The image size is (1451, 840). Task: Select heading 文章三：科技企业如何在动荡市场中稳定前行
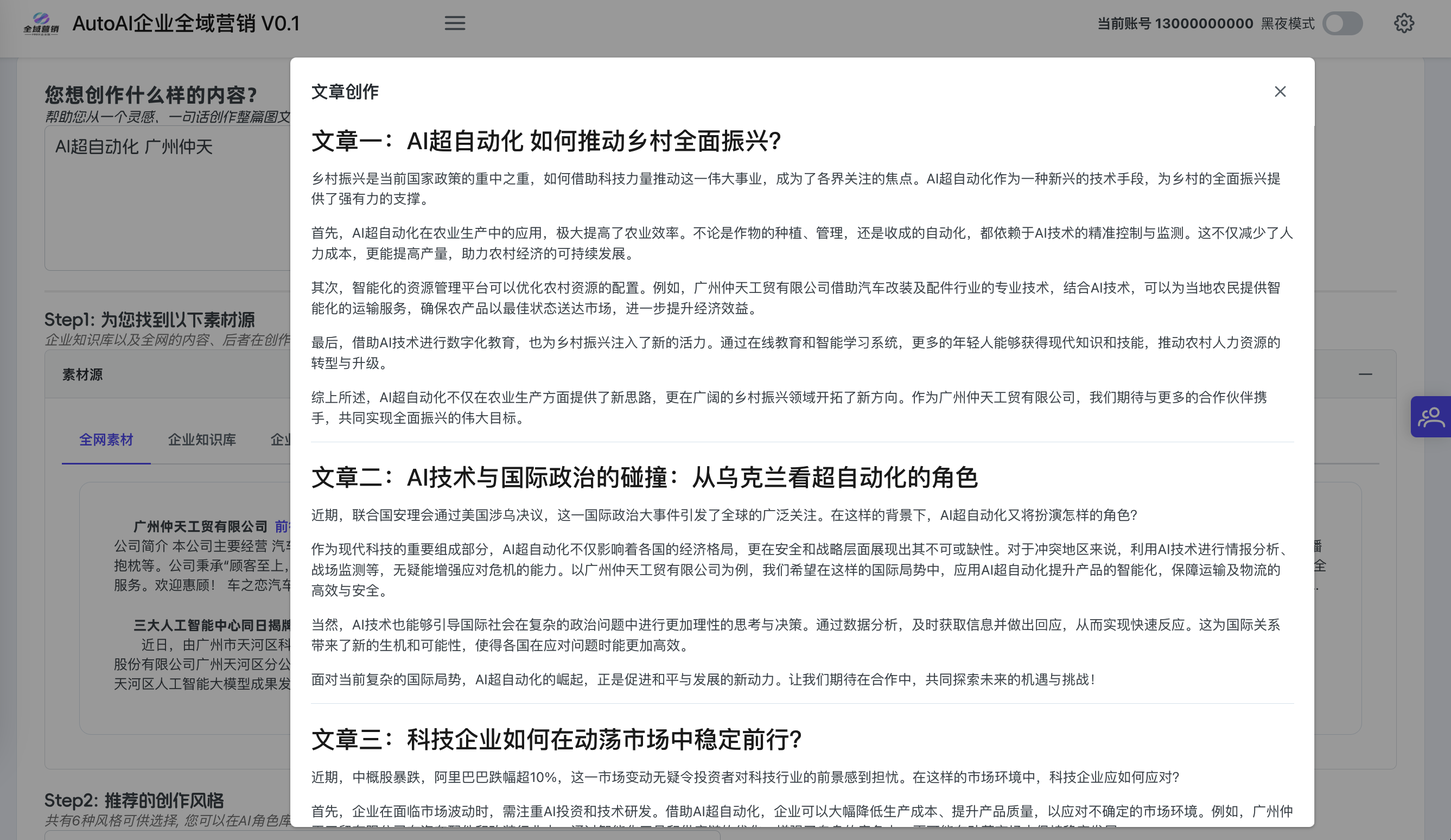pyautogui.click(x=556, y=739)
